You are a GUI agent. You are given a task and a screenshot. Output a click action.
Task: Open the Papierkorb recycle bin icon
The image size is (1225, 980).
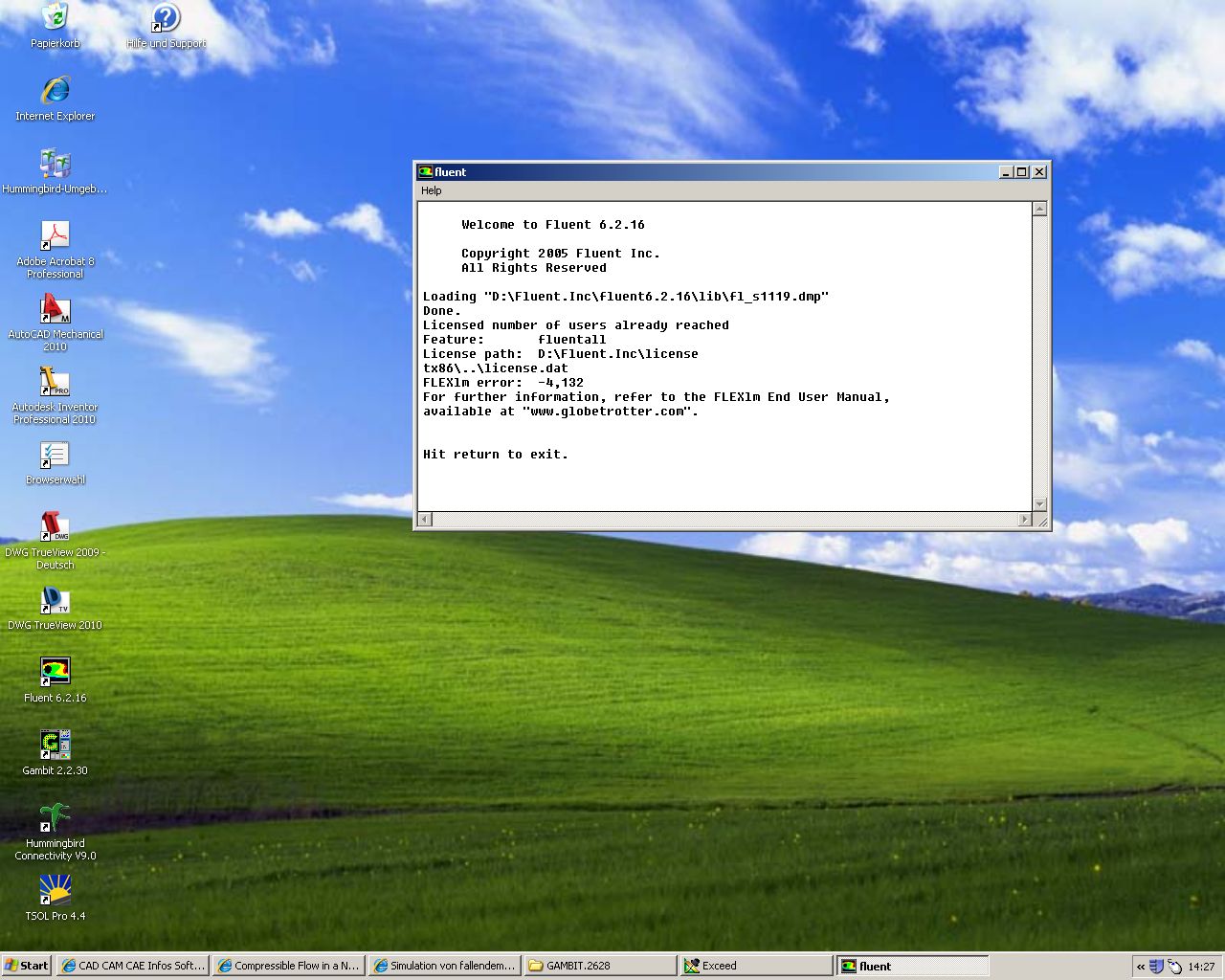click(x=55, y=26)
